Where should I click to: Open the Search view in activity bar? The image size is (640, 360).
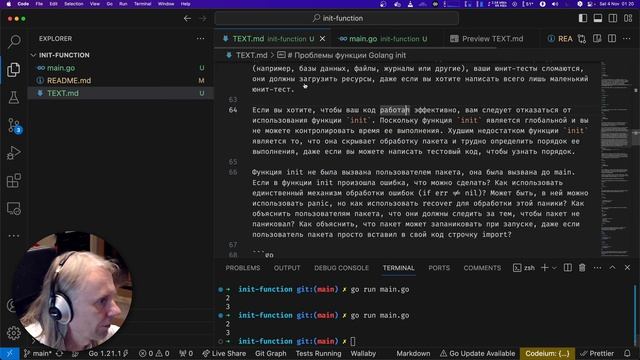14,41
